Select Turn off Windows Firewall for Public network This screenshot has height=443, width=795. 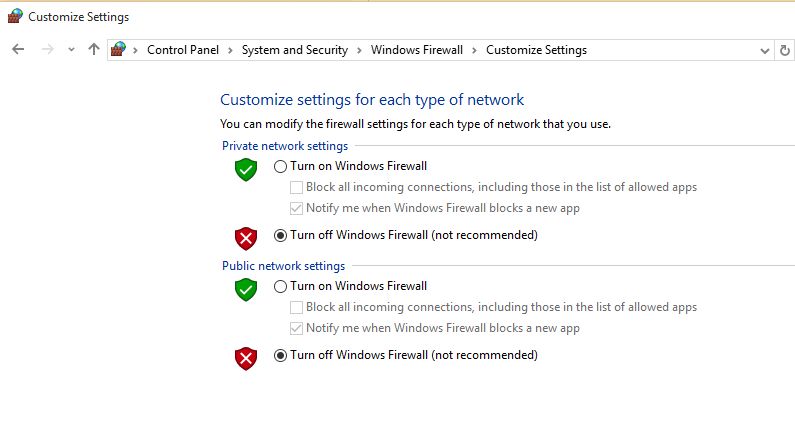tap(280, 355)
